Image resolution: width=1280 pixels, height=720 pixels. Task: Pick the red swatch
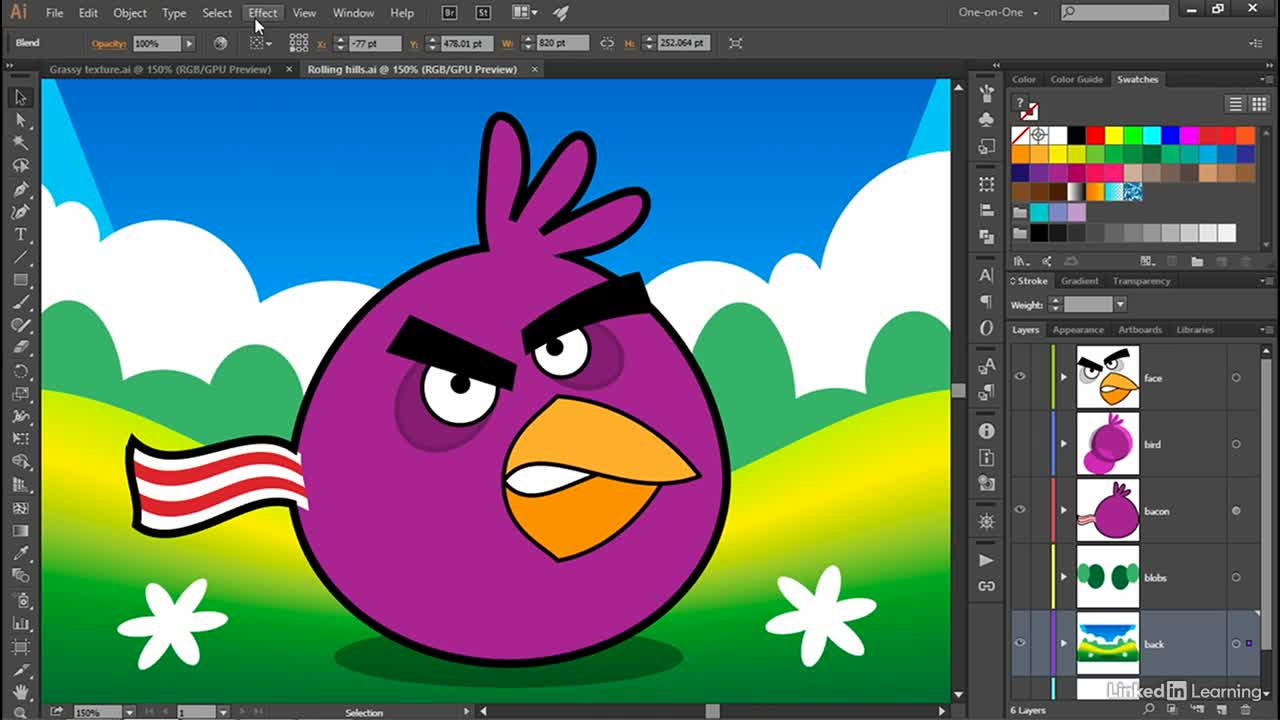click(1096, 135)
